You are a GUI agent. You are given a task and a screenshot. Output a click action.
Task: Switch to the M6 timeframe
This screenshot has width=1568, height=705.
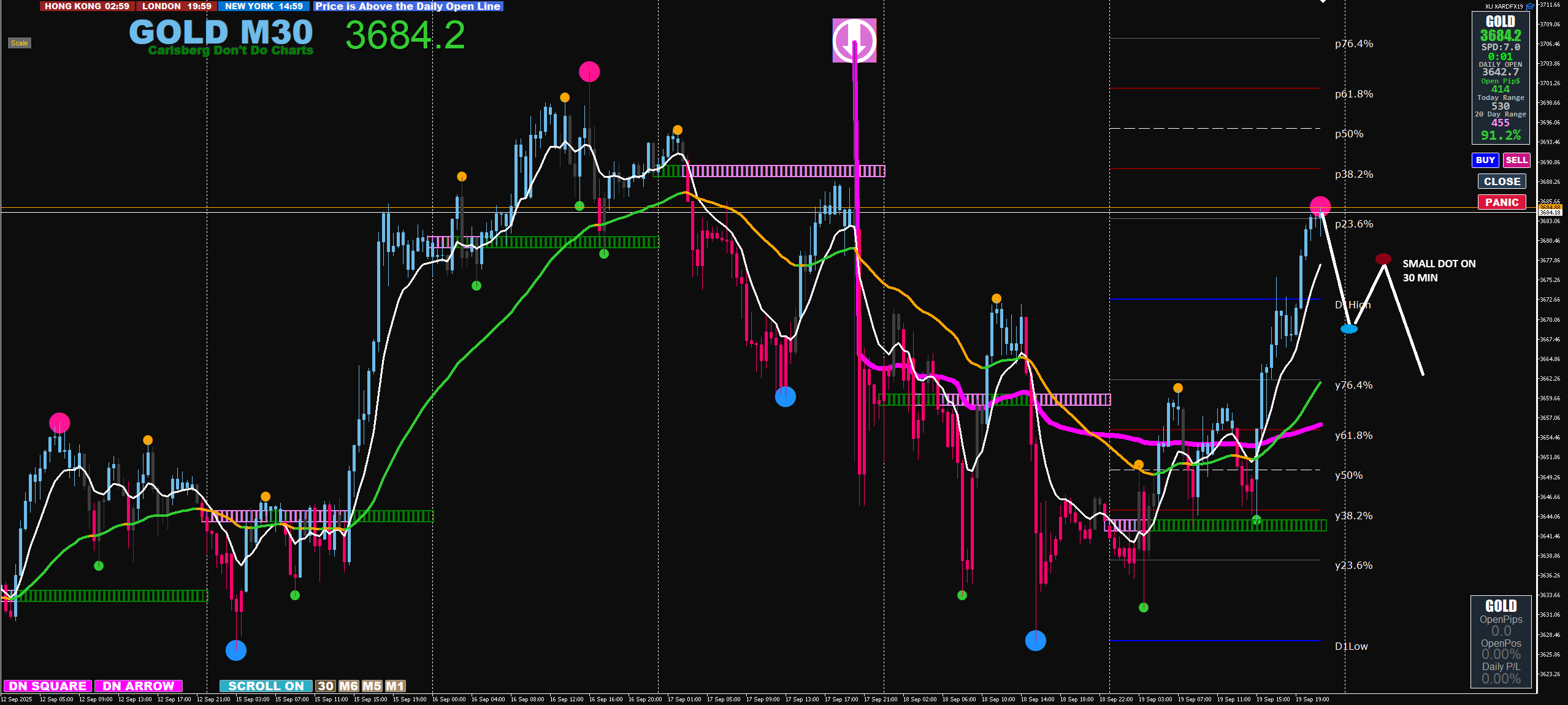pyautogui.click(x=348, y=686)
